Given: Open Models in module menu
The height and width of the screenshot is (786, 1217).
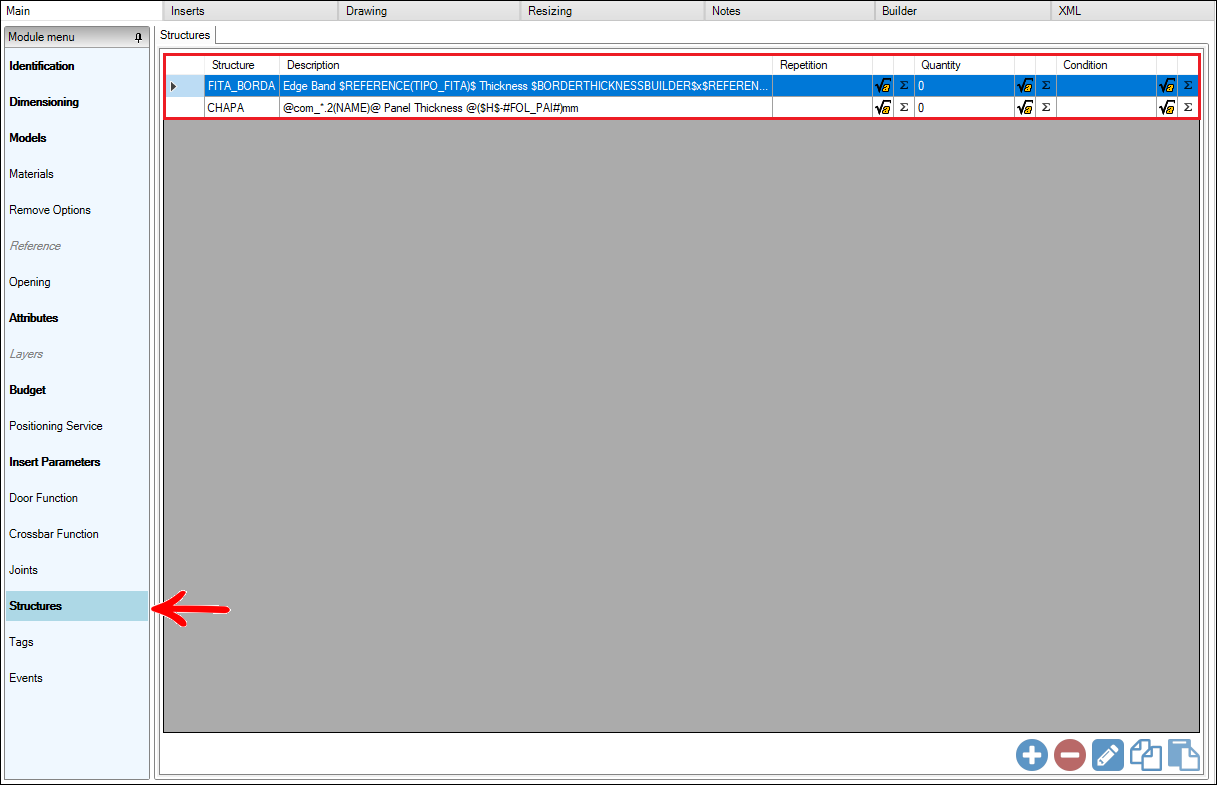Looking at the screenshot, I should coord(76,138).
